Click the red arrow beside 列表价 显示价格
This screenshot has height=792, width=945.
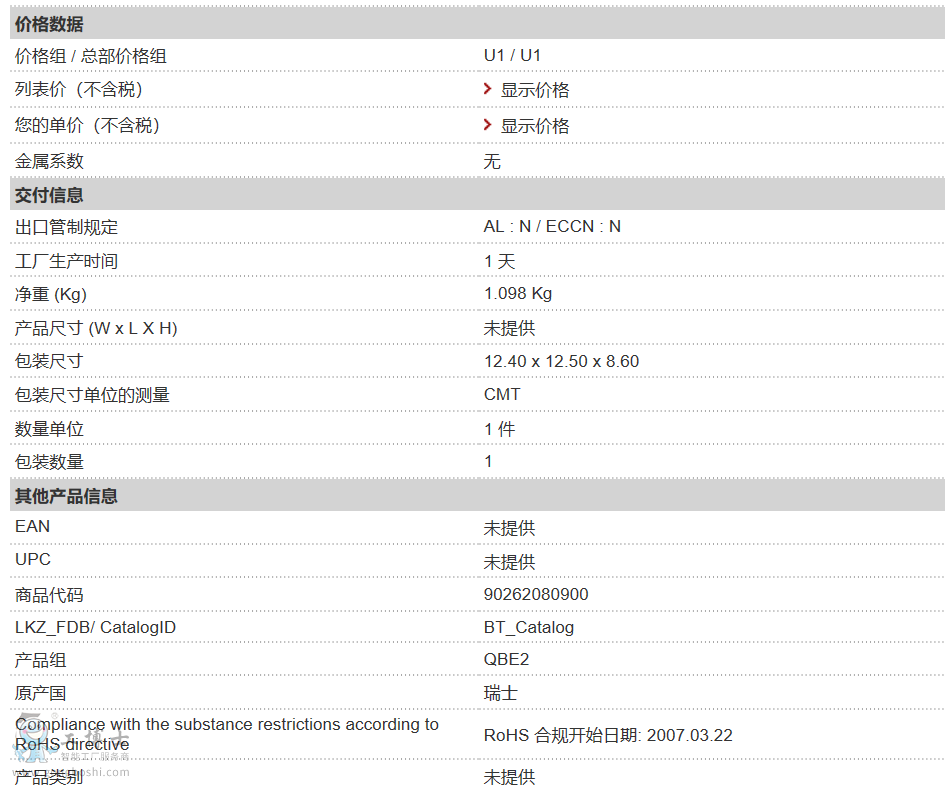pyautogui.click(x=487, y=90)
